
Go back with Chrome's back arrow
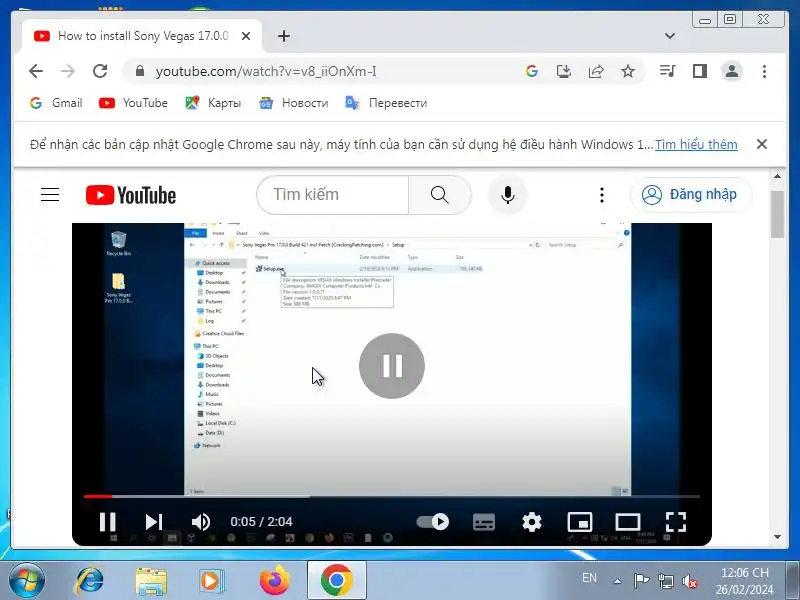point(36,71)
